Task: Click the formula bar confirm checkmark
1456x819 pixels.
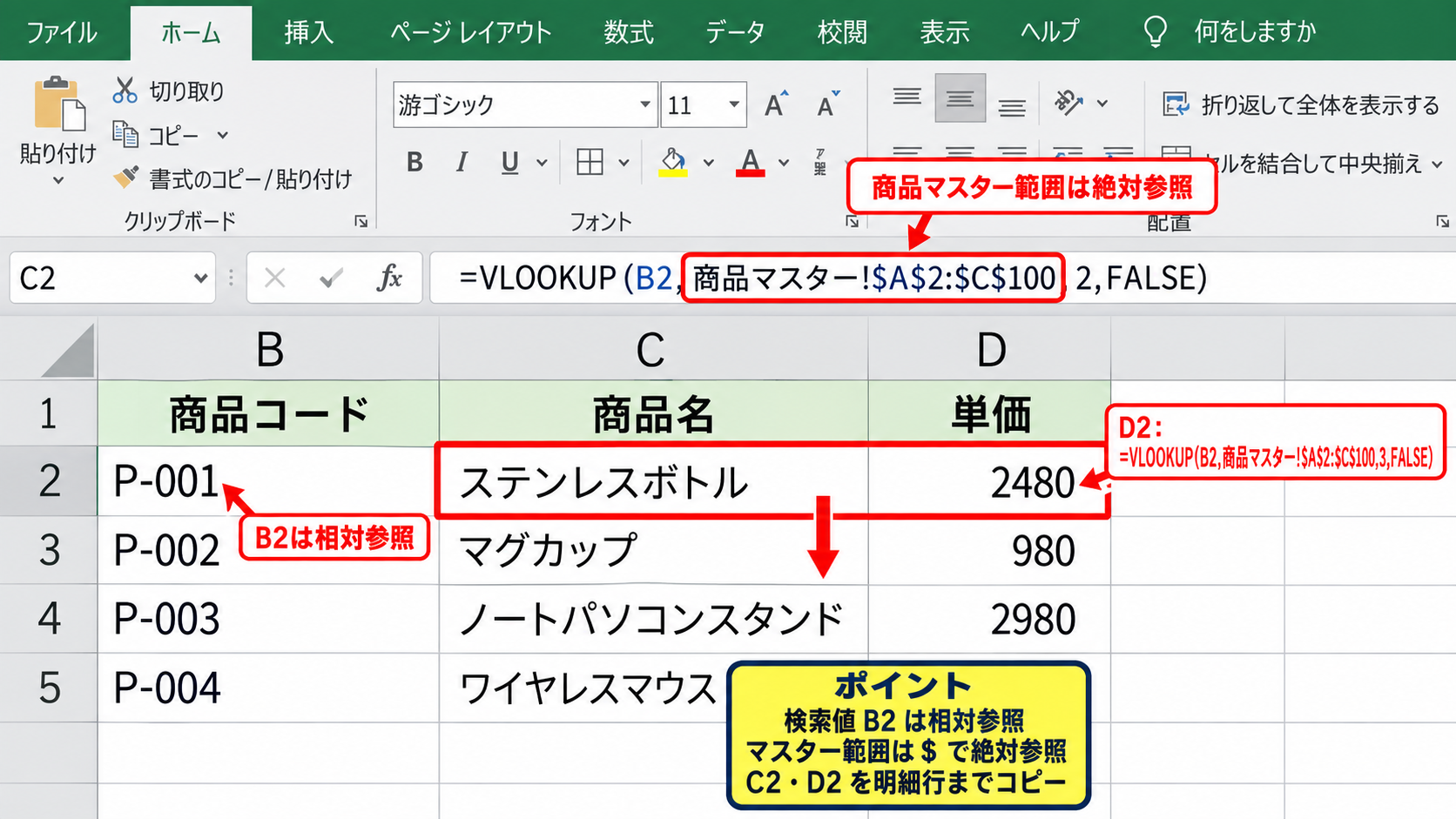Action: (x=331, y=278)
